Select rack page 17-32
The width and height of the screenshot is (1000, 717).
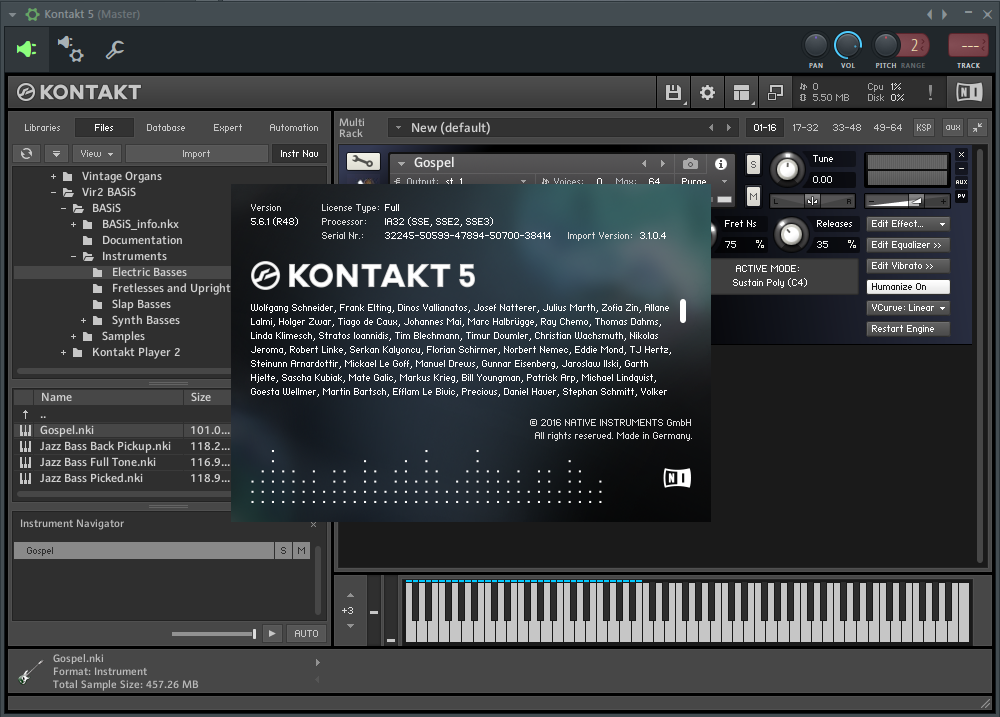(805, 128)
